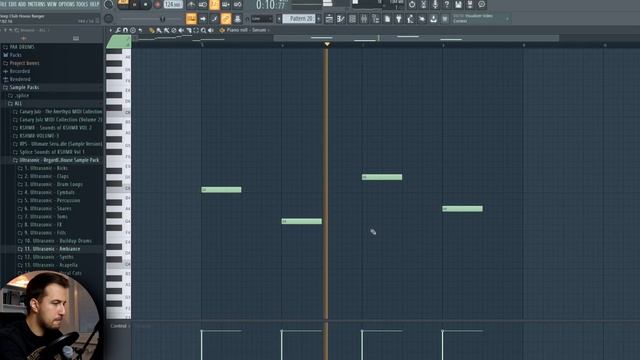The height and width of the screenshot is (360, 640).
Task: Click the pause transport button
Action: (134, 4)
